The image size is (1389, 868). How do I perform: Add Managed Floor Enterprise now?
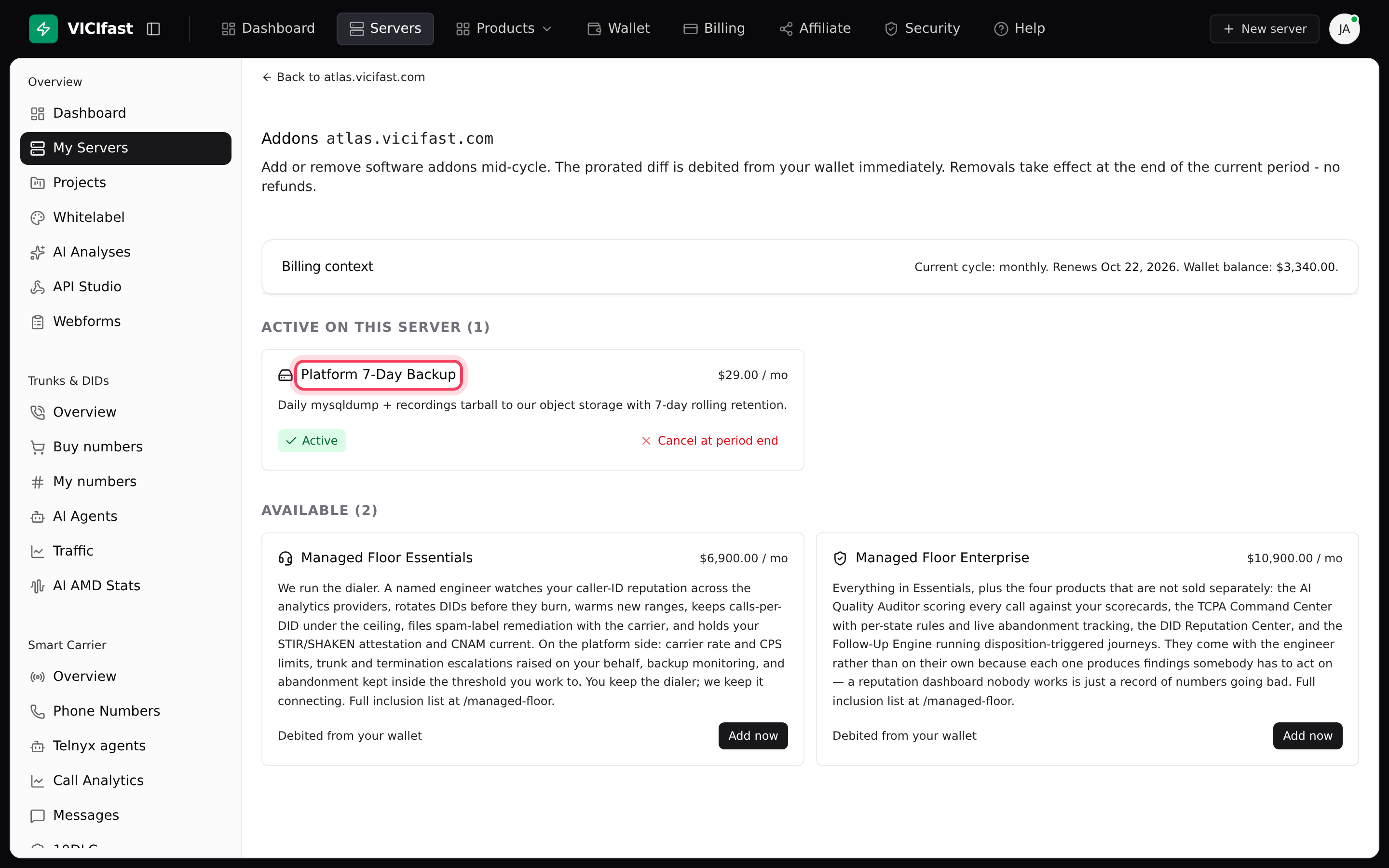[x=1307, y=736]
